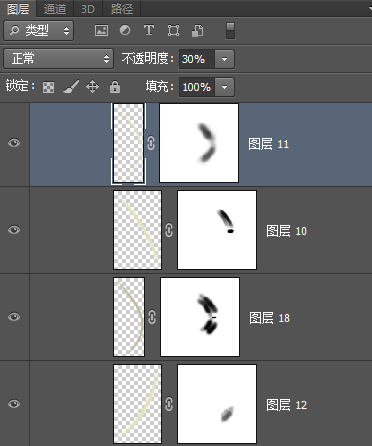Toggle the layer filtering switch
Screen dimensions: 372x446
pyautogui.click(x=230, y=31)
